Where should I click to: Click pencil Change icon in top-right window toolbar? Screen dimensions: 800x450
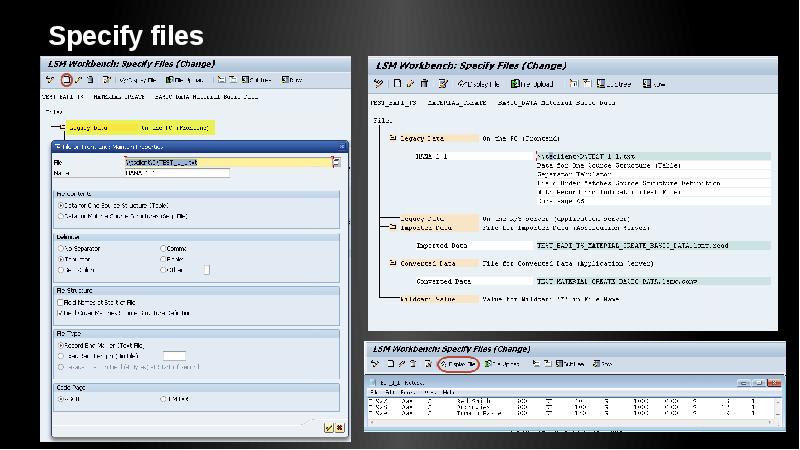point(410,84)
